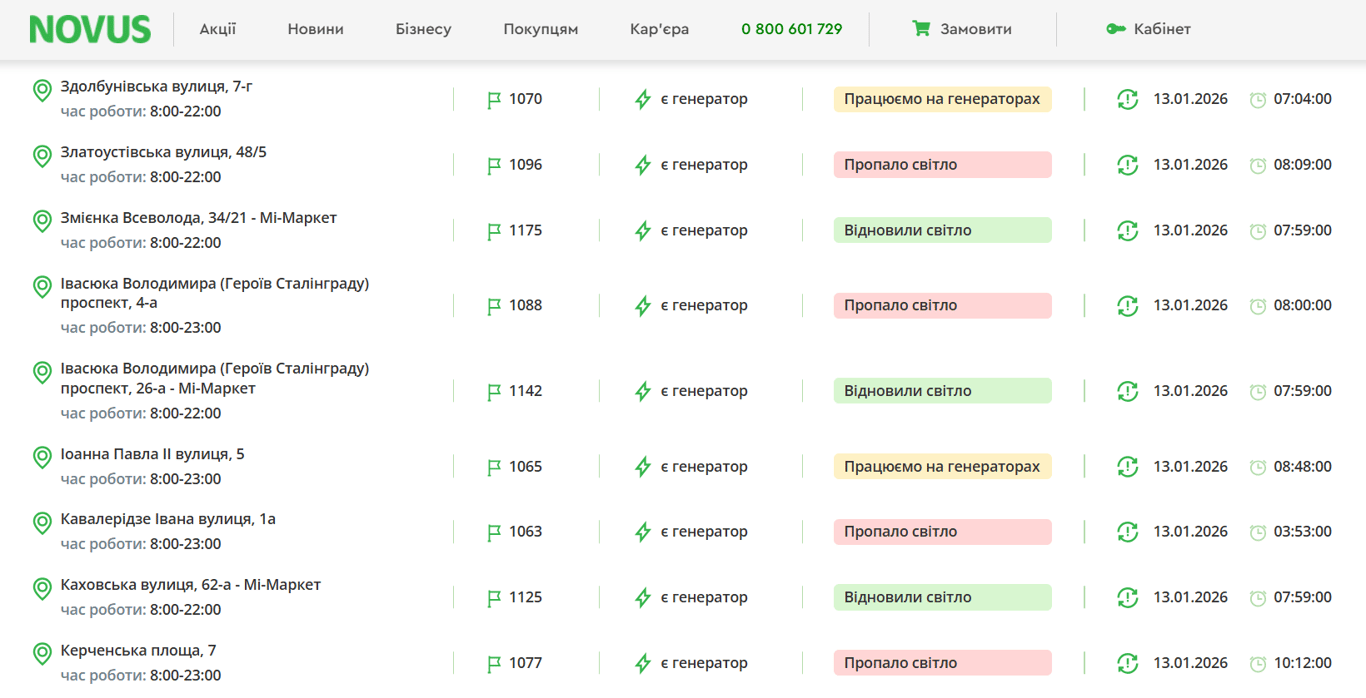
Task: Click 'Пропало світло' status for Златоустівська вулиця
Action: tap(942, 165)
